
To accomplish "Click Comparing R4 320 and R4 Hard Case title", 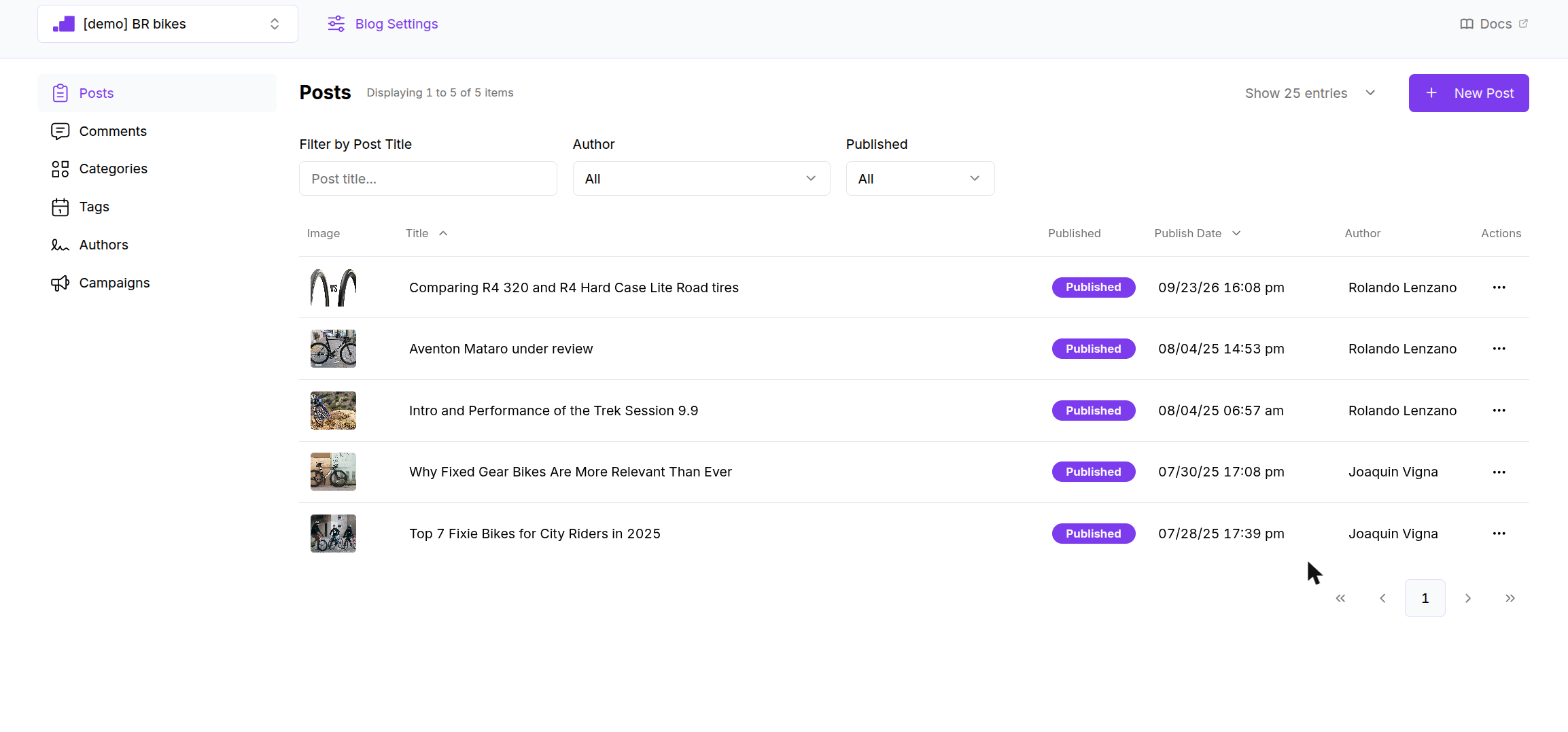I will [574, 287].
